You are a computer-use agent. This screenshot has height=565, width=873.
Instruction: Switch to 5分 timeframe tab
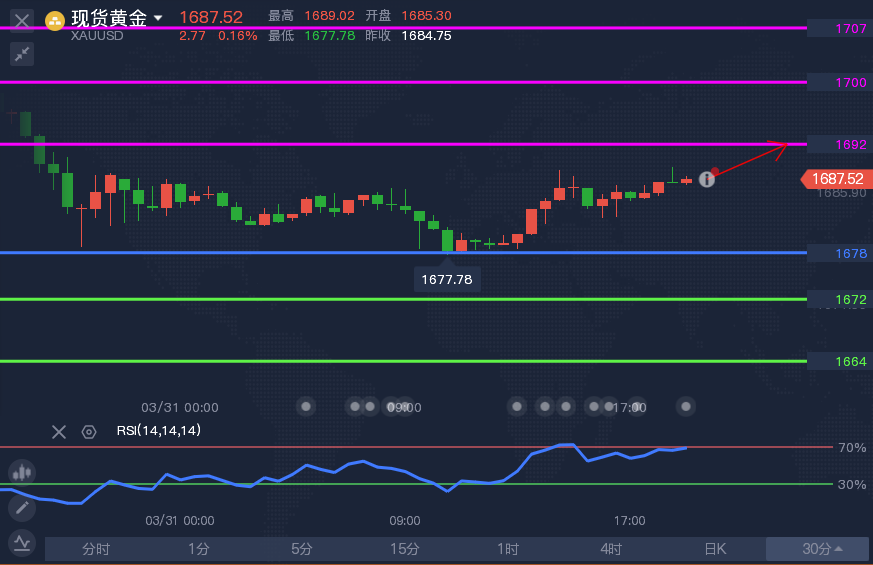[x=302, y=549]
